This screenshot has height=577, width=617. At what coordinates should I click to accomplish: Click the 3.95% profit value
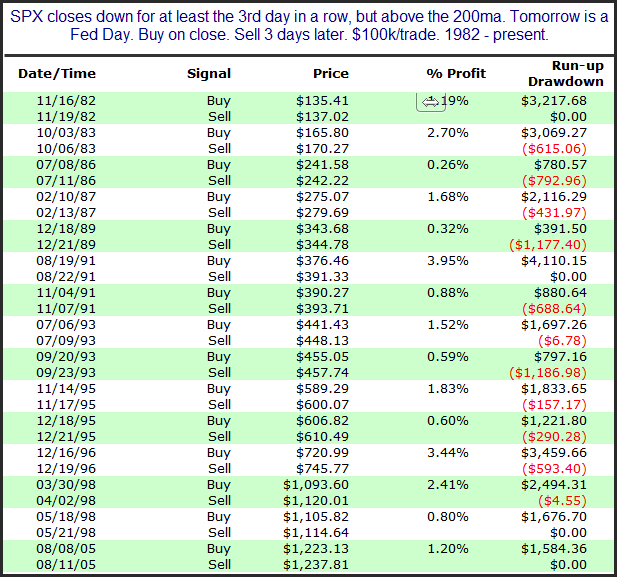pos(448,261)
